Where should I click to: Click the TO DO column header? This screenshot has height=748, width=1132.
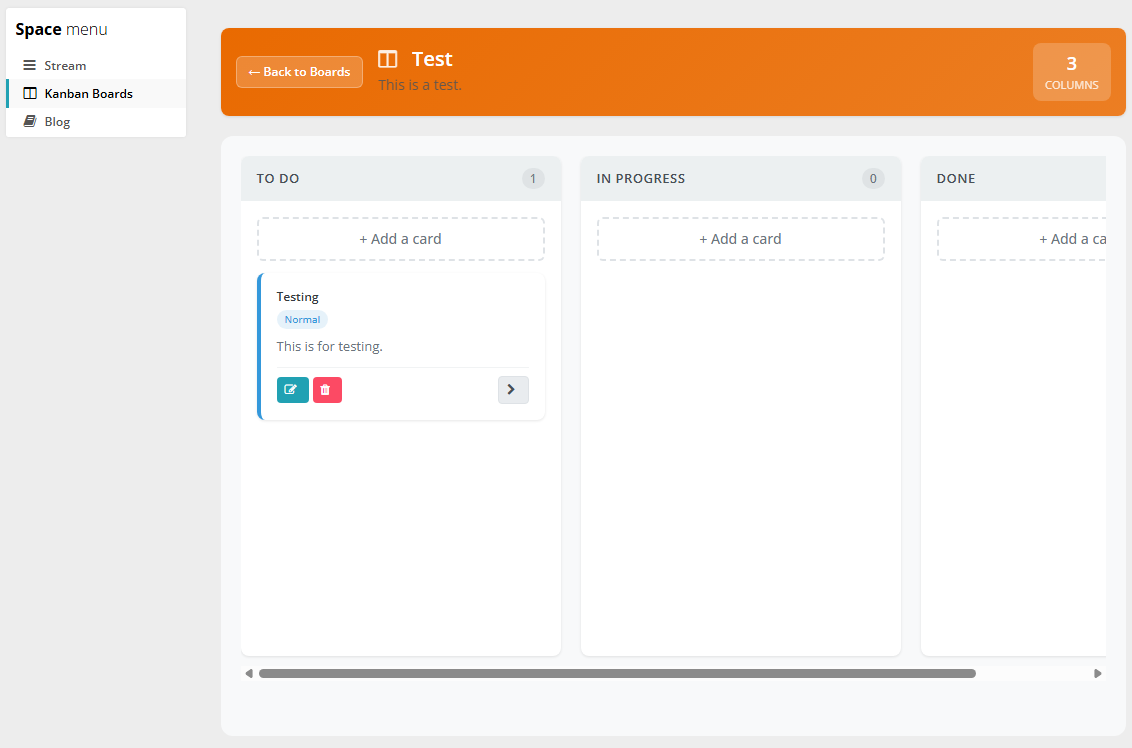401,178
